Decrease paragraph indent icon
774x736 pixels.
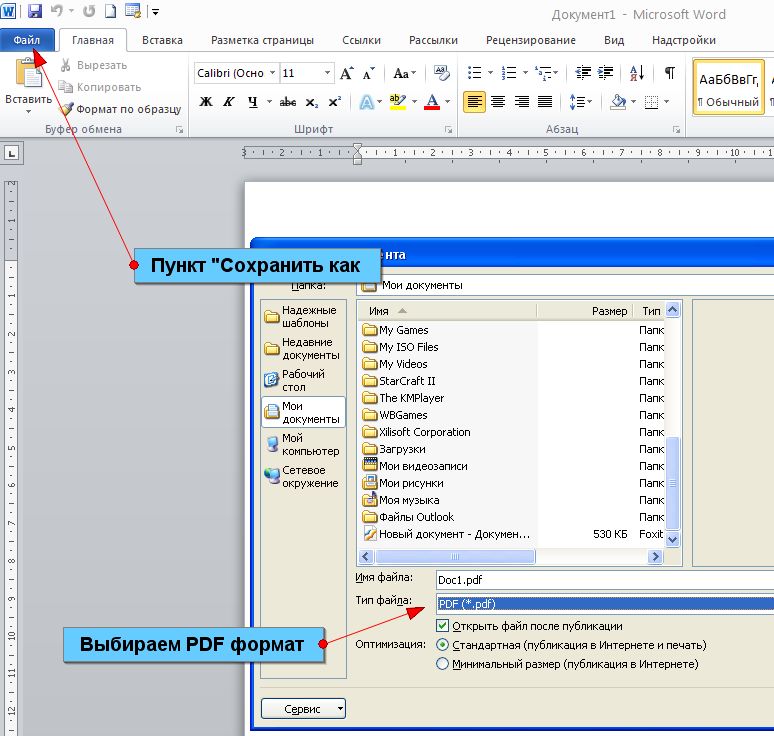click(x=583, y=73)
